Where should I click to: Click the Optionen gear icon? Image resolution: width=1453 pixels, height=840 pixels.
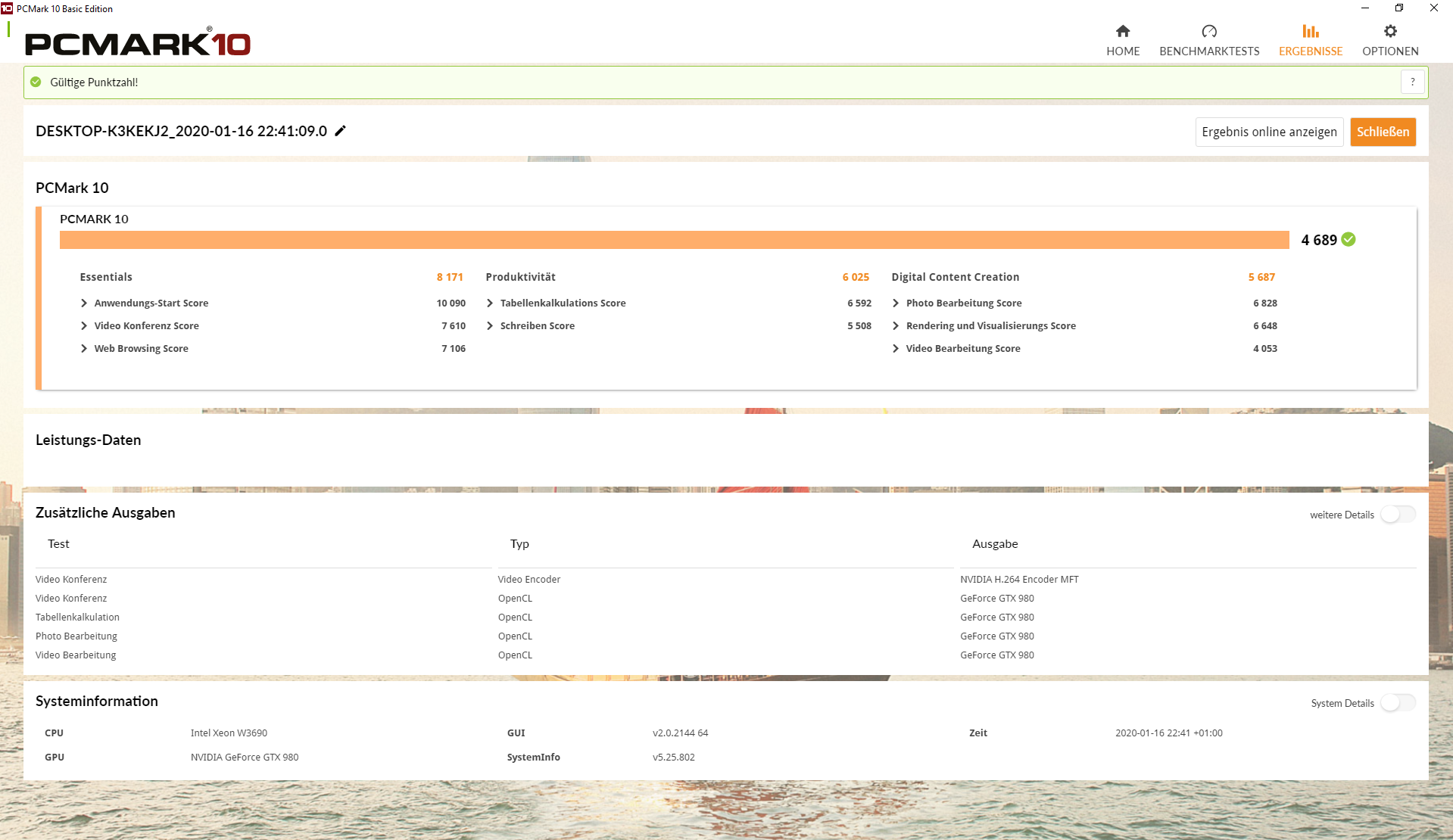(1390, 31)
